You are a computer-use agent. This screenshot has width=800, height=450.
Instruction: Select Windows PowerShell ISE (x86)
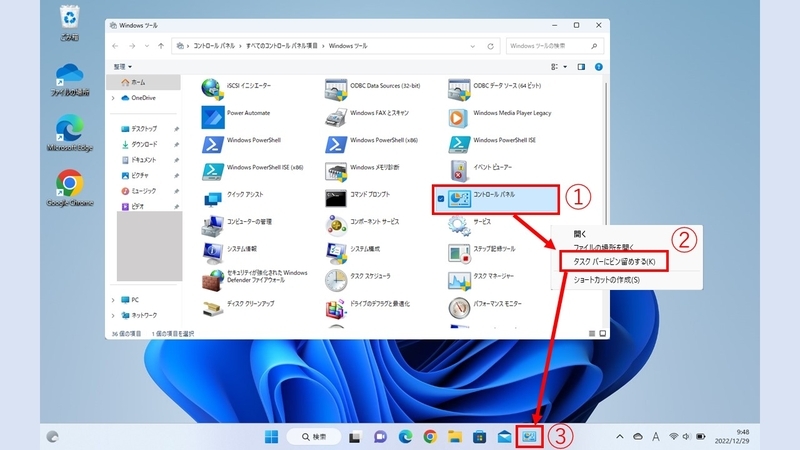click(252, 170)
